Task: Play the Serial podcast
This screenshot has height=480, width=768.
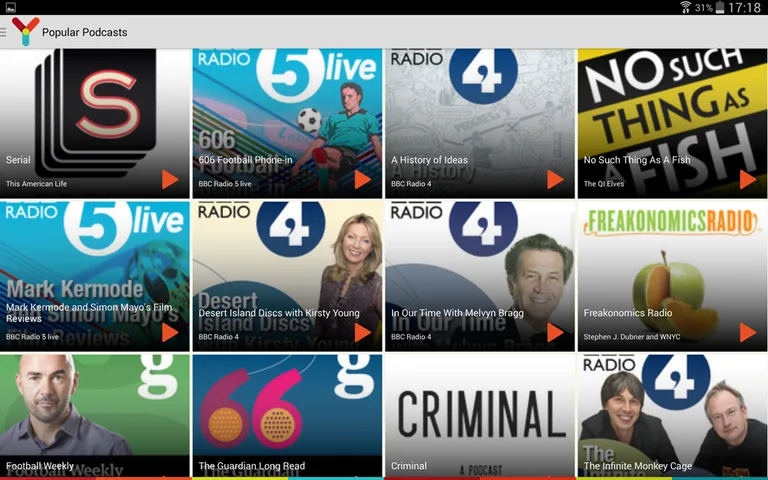Action: [170, 180]
